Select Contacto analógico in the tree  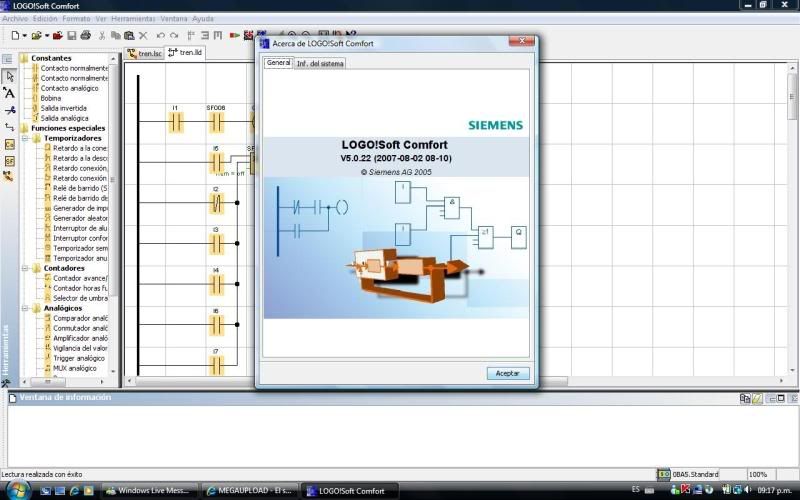[x=69, y=88]
